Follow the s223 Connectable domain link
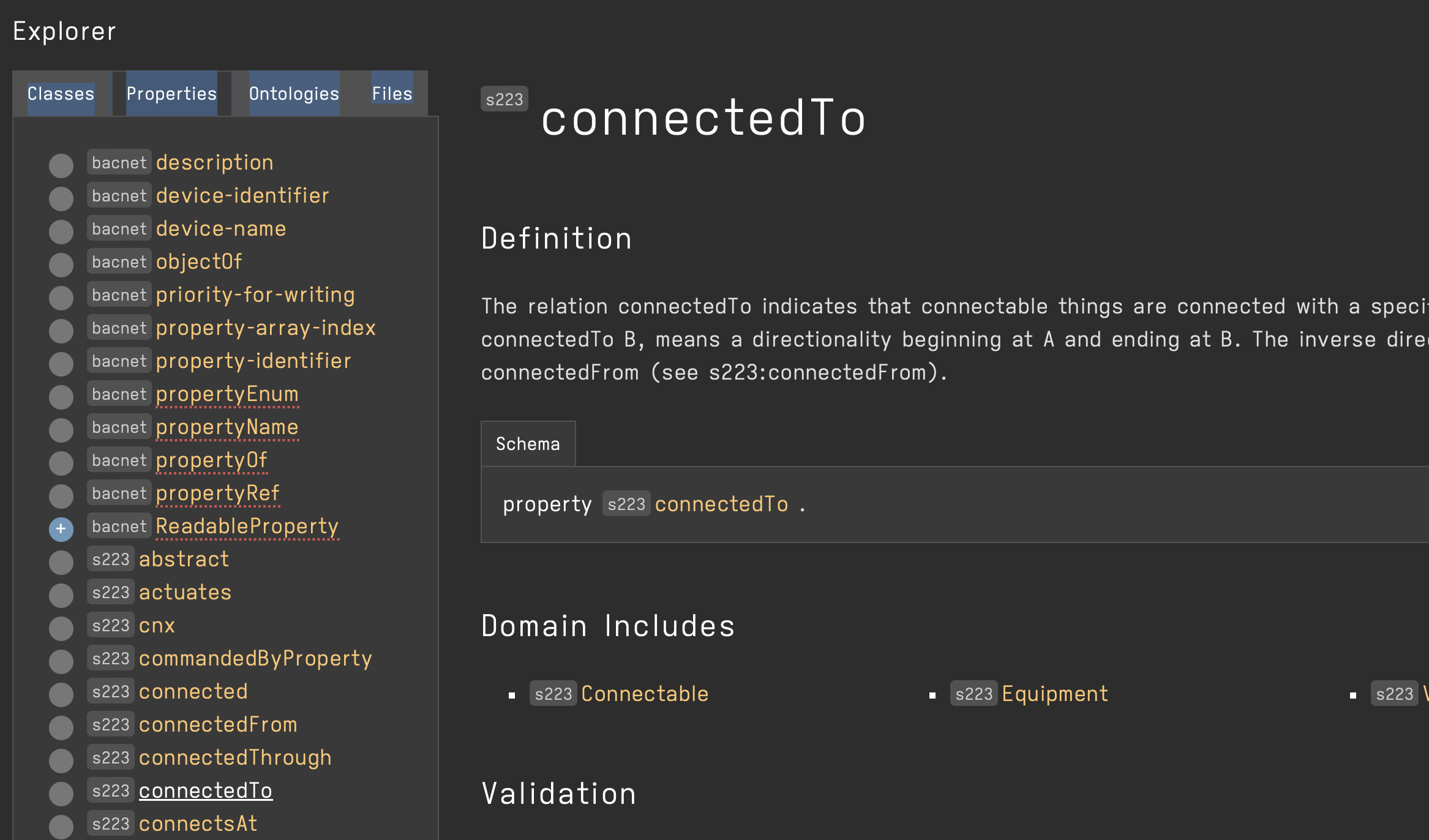This screenshot has height=840, width=1429. pos(644,694)
